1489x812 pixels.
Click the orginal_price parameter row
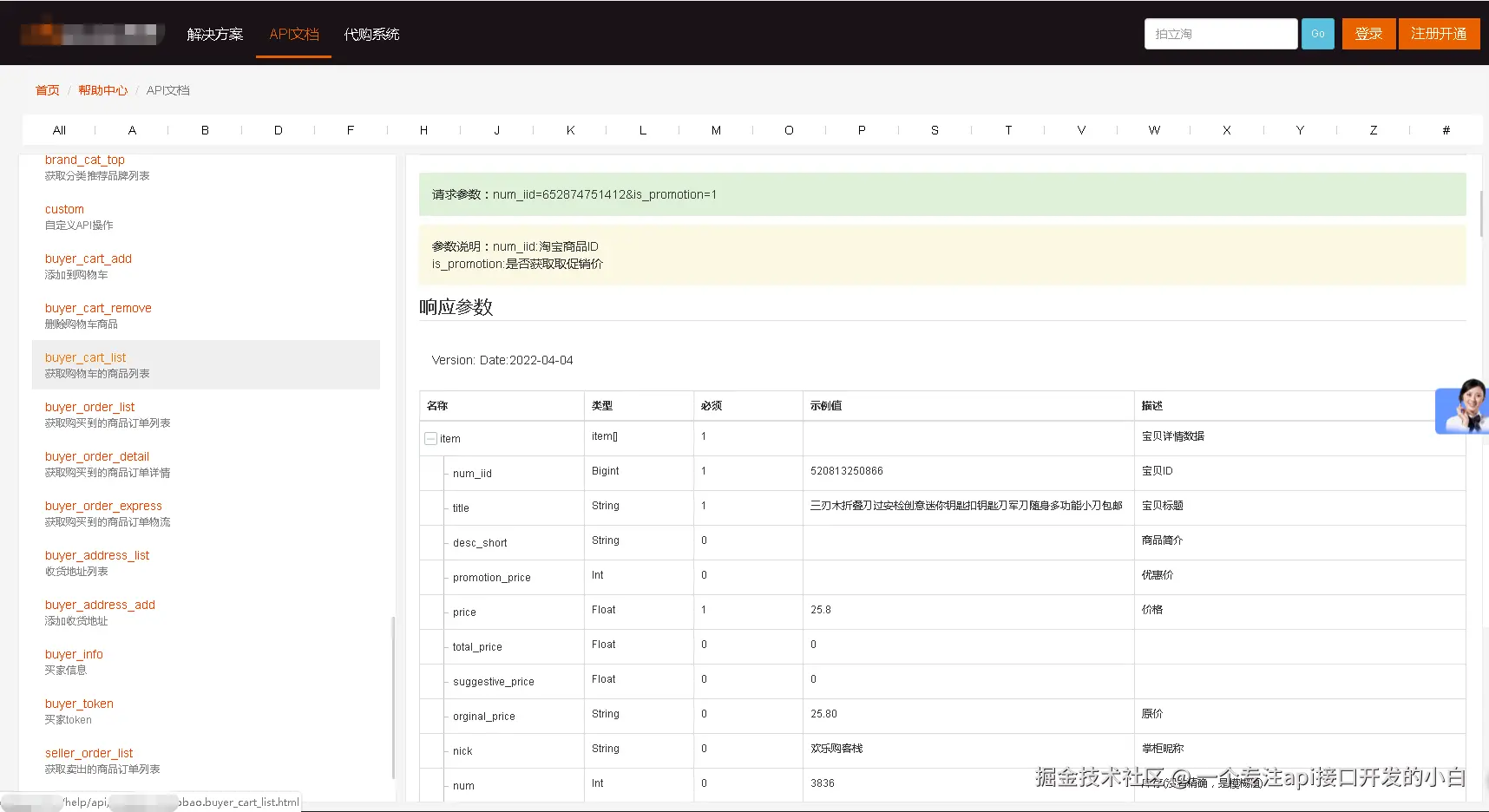click(x=942, y=716)
